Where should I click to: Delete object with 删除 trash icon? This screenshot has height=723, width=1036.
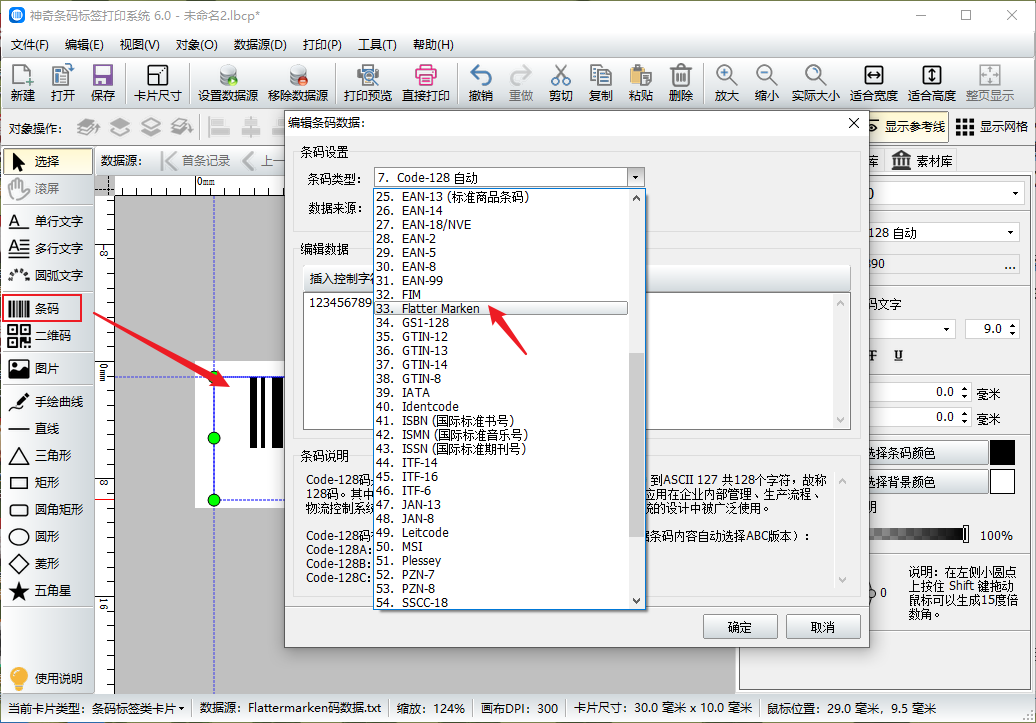(x=681, y=83)
